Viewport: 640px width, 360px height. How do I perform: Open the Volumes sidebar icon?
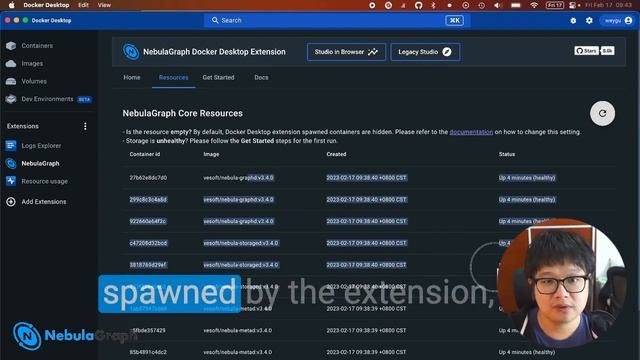11,81
